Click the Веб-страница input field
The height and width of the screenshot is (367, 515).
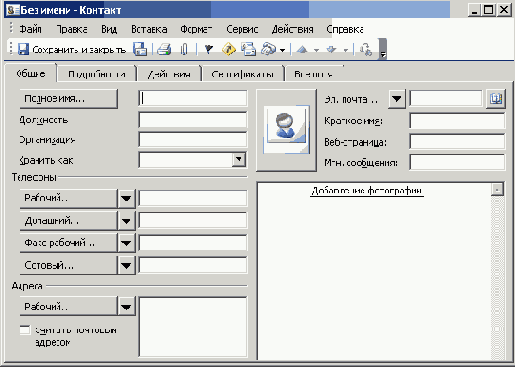click(x=457, y=142)
